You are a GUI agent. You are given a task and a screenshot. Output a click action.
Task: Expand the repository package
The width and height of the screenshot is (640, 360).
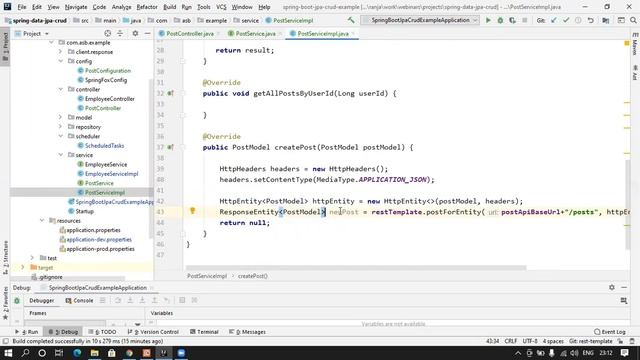(60, 127)
